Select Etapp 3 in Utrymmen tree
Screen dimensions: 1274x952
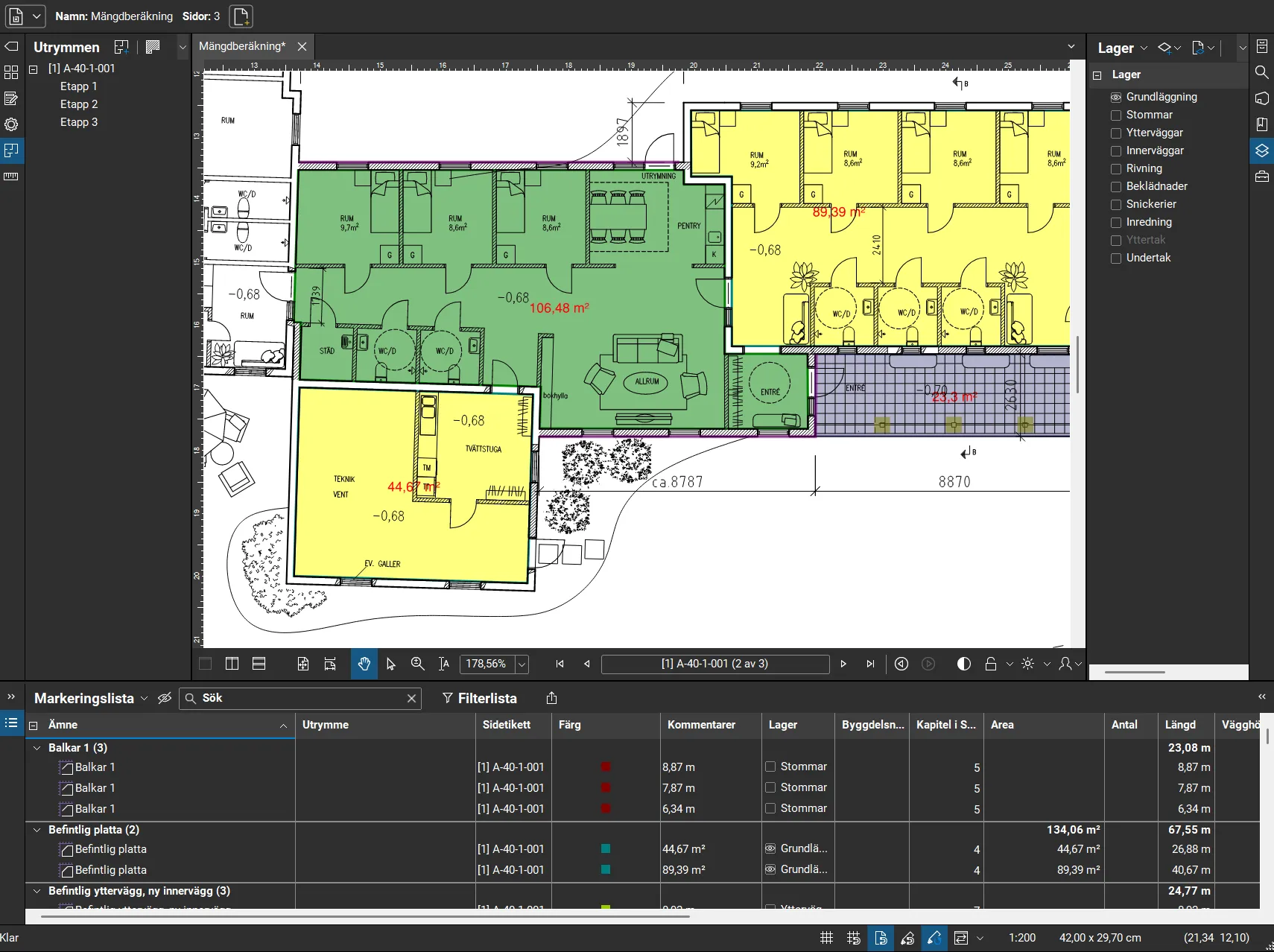[79, 122]
